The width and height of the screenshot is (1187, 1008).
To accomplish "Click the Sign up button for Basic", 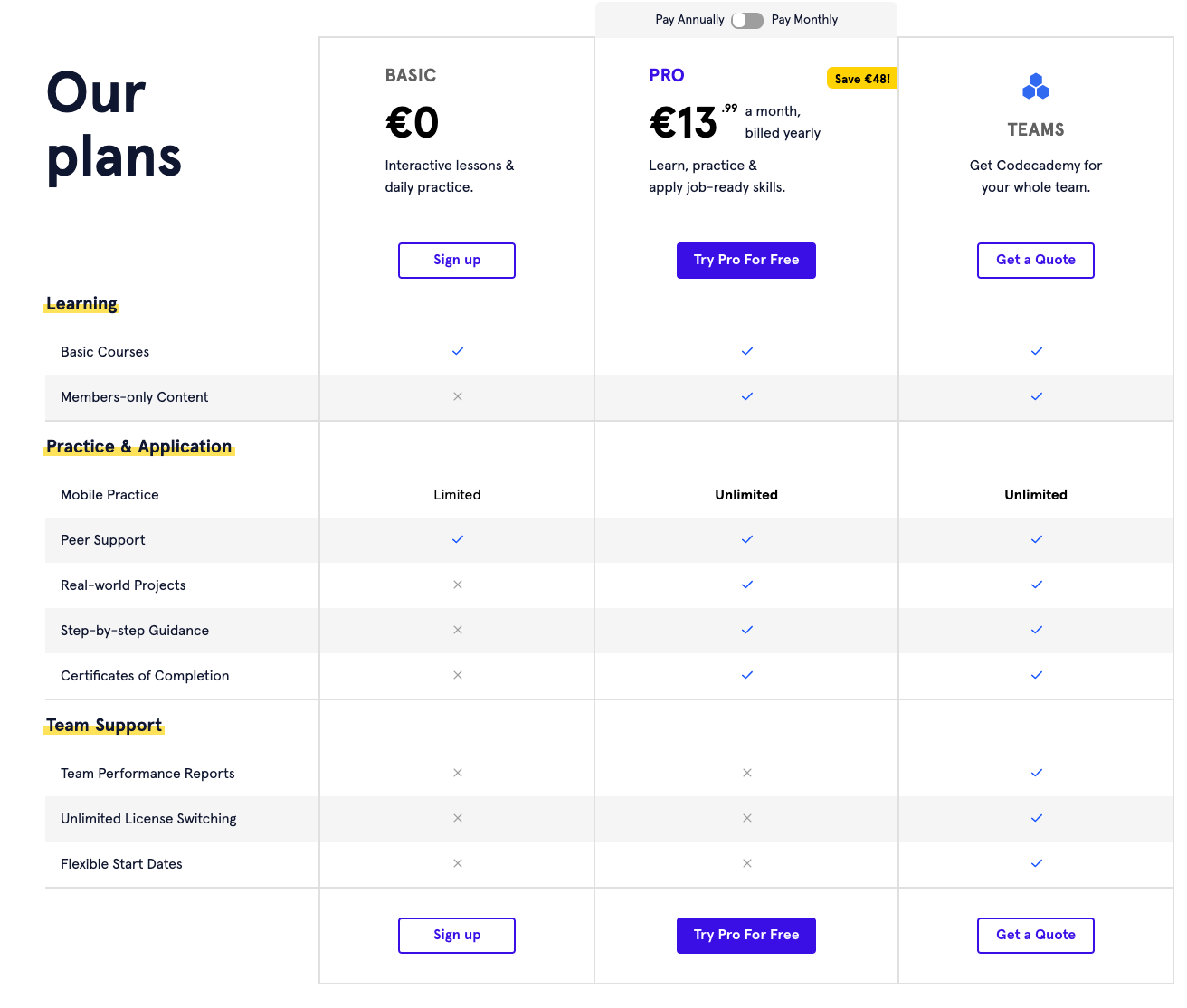I will click(457, 260).
